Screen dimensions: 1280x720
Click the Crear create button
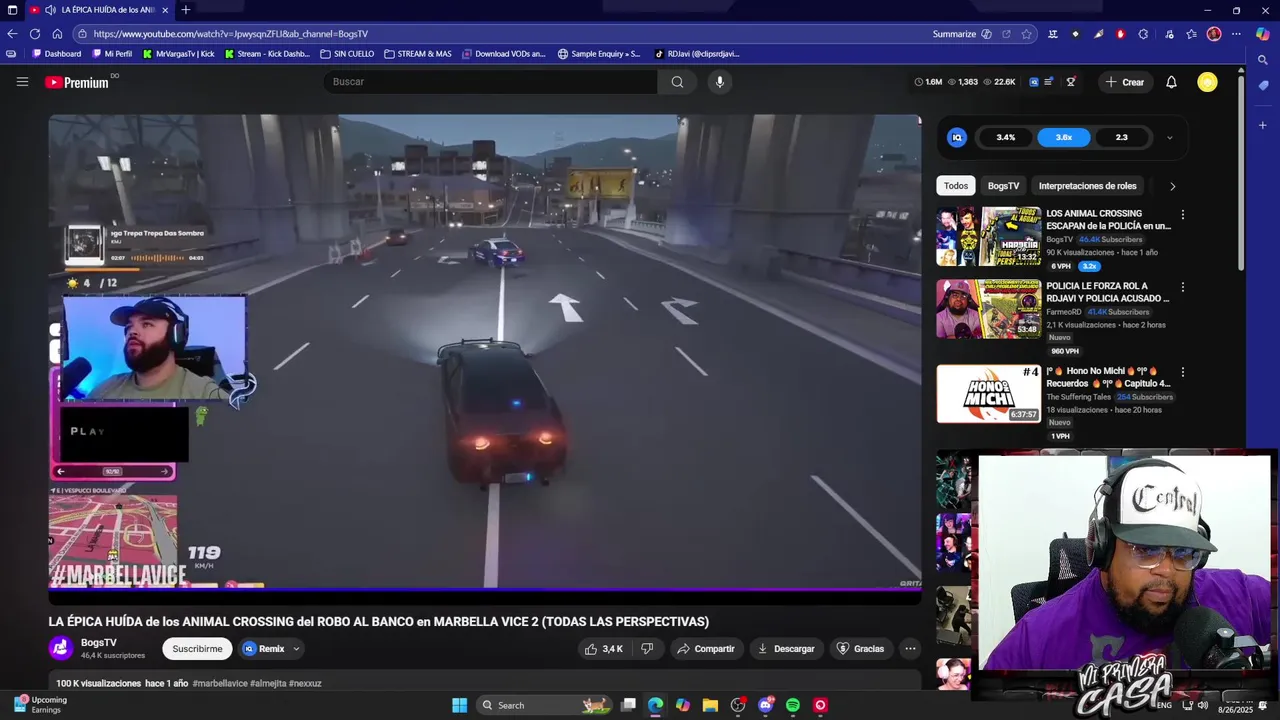pyautogui.click(x=1124, y=82)
